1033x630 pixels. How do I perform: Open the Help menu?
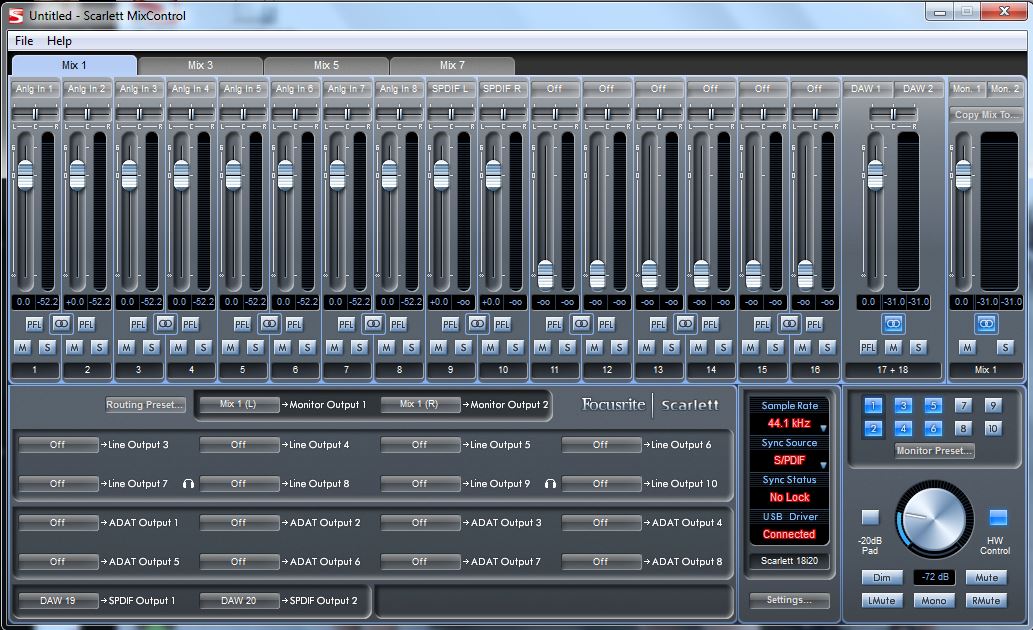59,41
